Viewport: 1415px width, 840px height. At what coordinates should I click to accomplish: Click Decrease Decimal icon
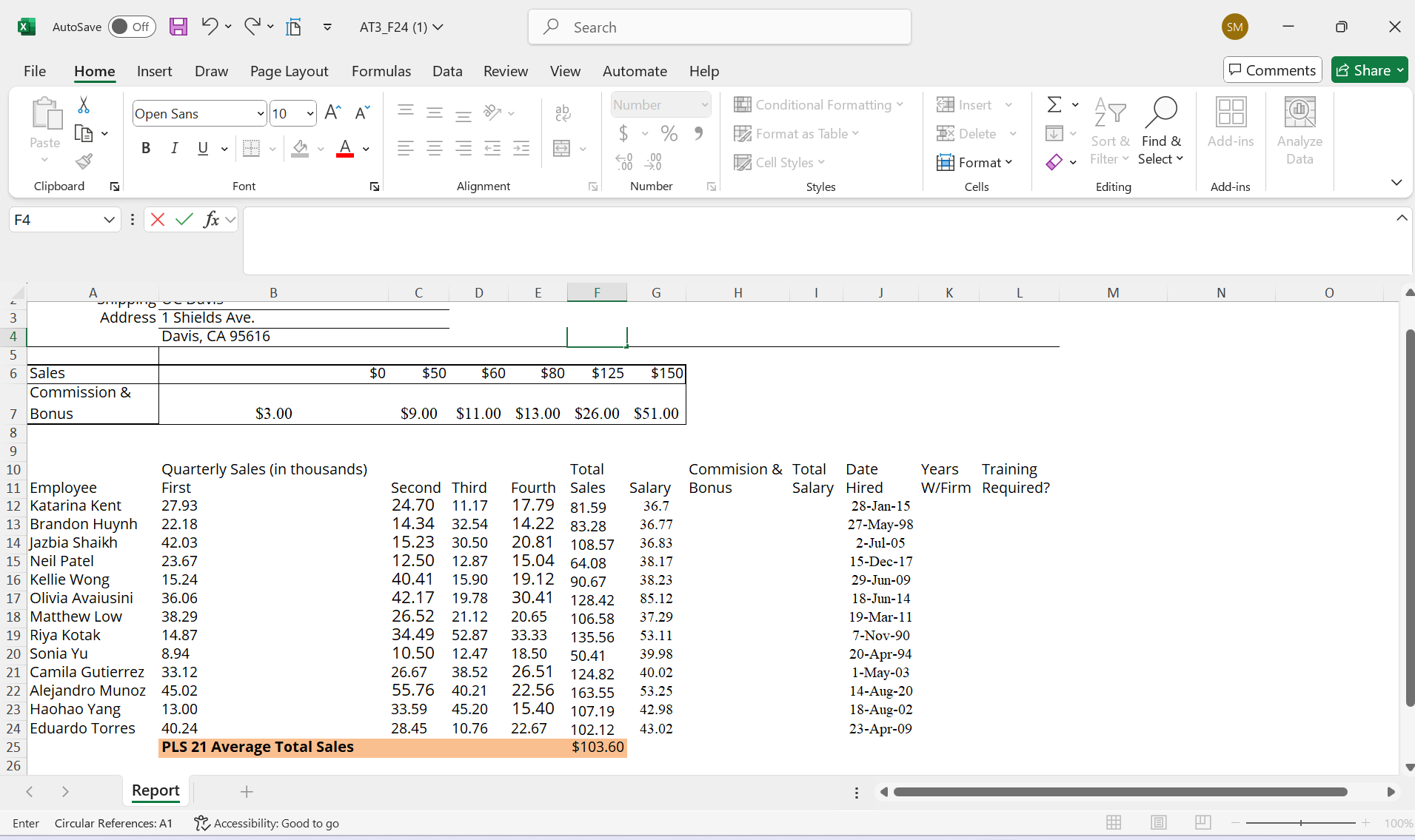coord(654,161)
